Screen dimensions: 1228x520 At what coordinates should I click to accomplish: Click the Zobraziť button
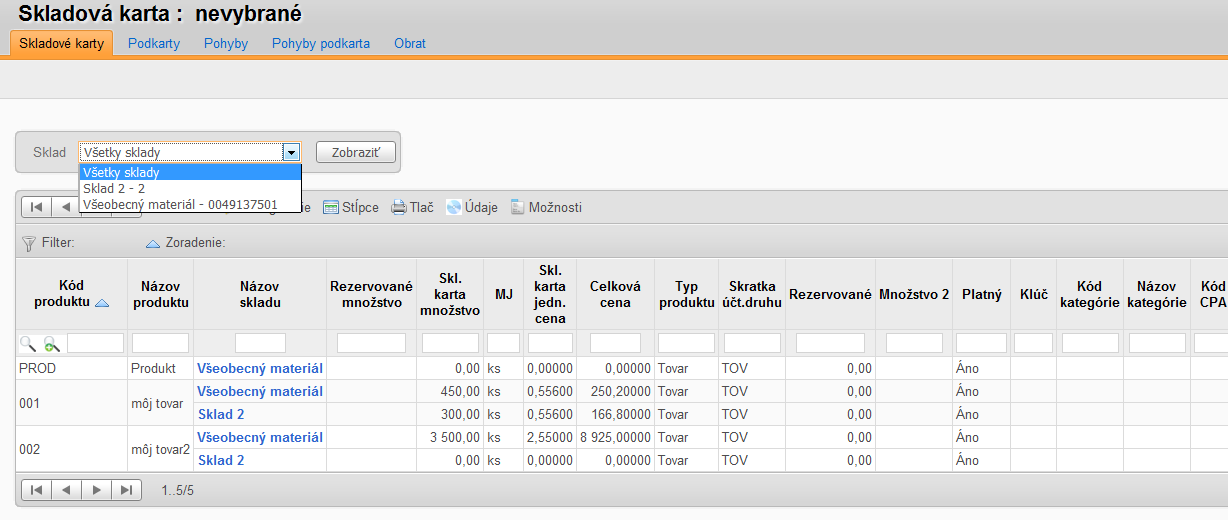click(x=356, y=152)
